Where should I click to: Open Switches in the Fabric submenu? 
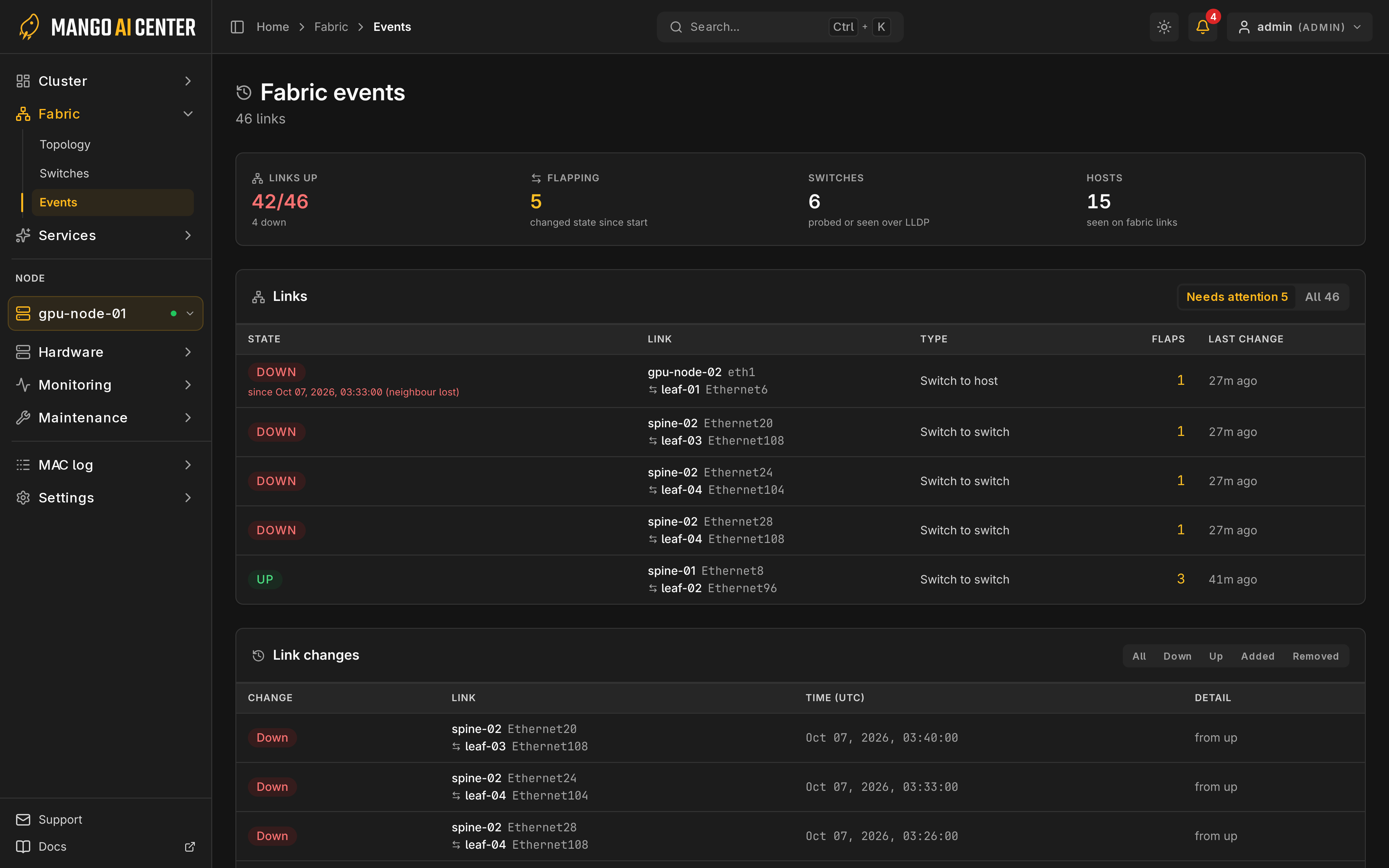pyautogui.click(x=64, y=173)
